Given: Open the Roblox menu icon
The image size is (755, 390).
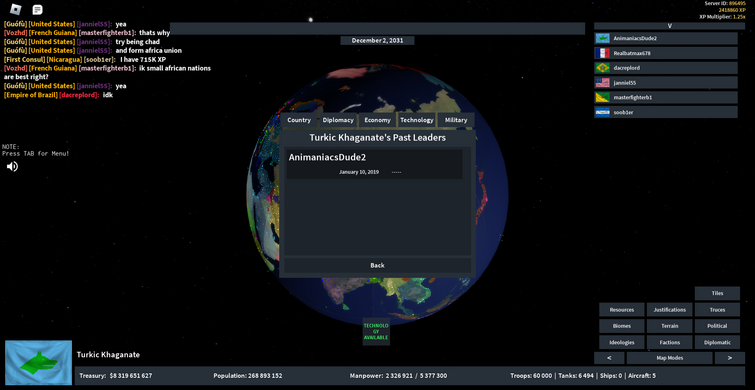Looking at the screenshot, I should click(x=16, y=9).
